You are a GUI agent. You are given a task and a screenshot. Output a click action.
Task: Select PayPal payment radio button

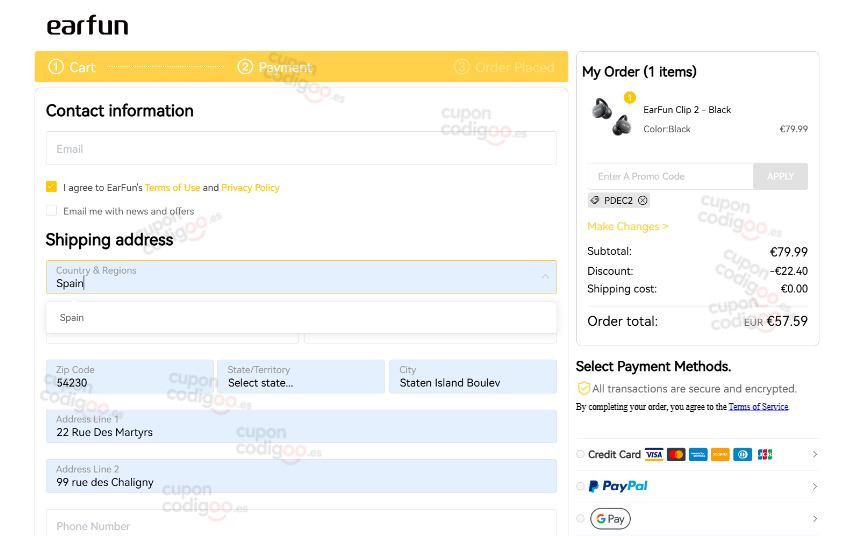(580, 486)
